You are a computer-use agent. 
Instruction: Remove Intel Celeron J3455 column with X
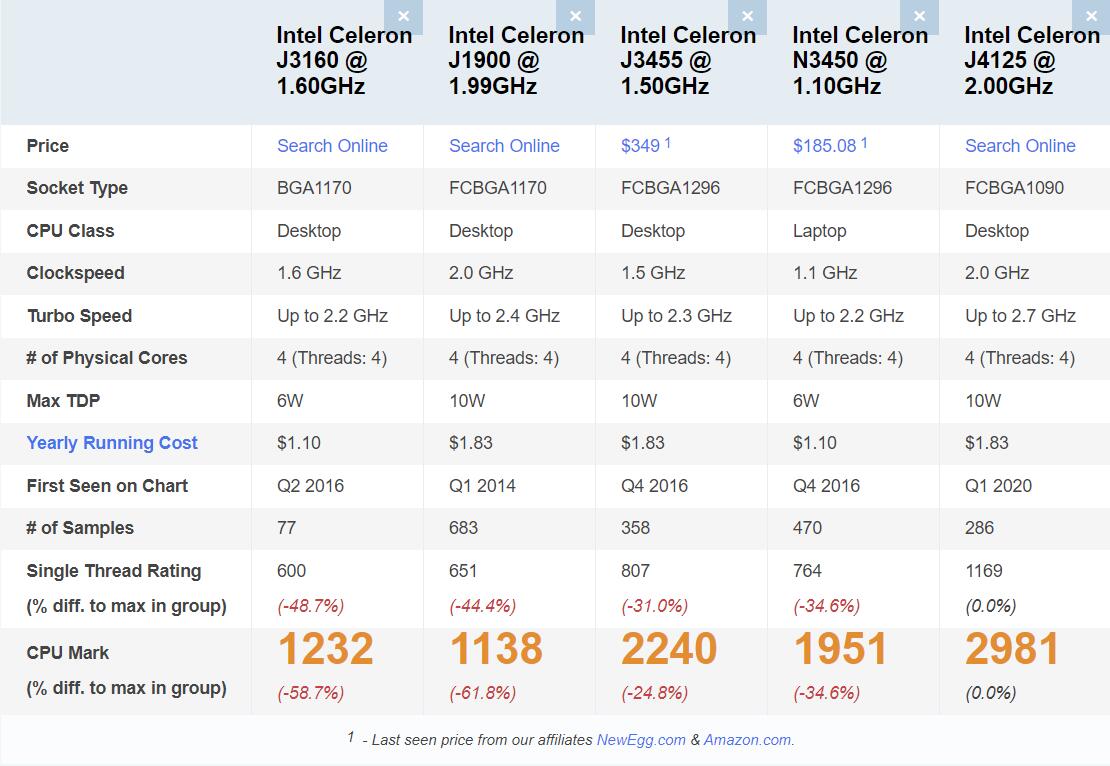tap(747, 16)
